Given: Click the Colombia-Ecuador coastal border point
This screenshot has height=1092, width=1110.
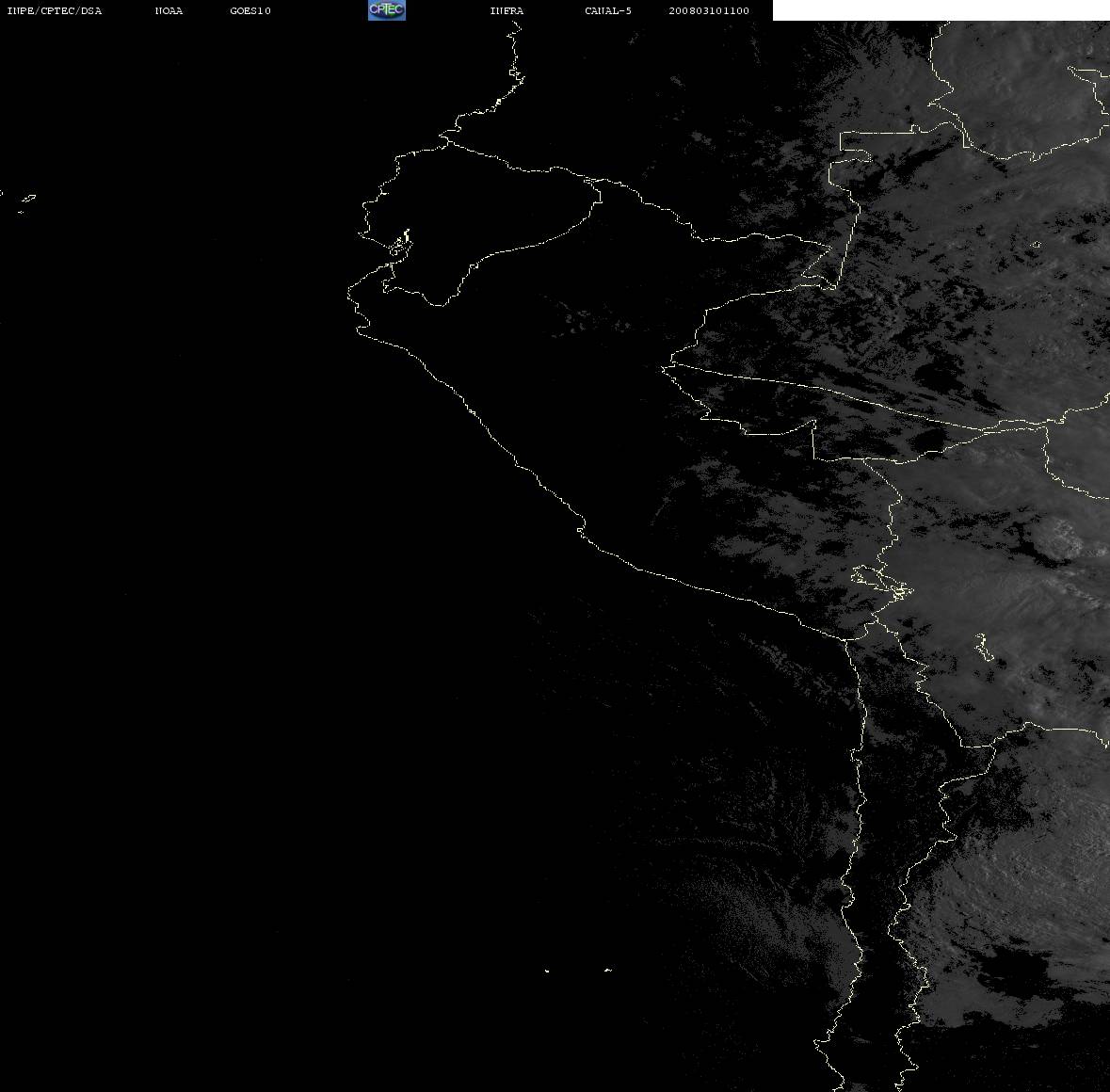Looking at the screenshot, I should (447, 141).
